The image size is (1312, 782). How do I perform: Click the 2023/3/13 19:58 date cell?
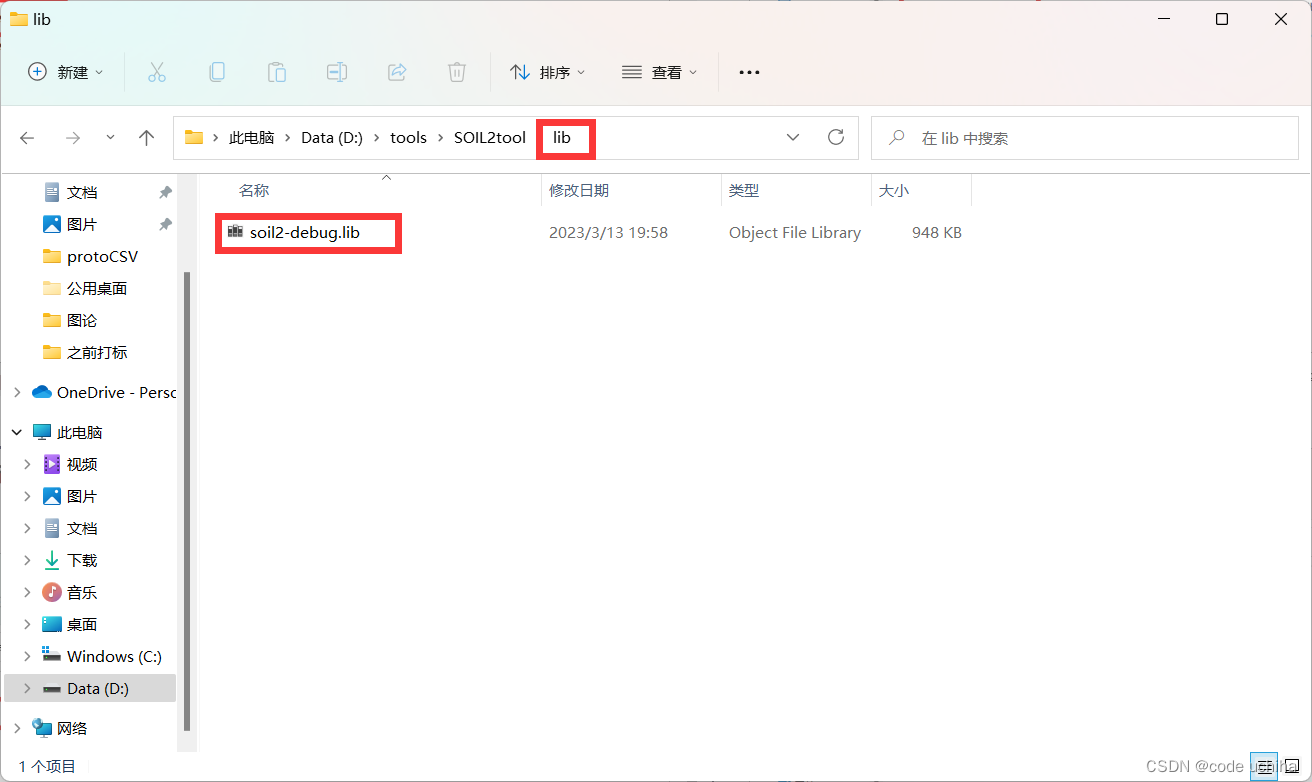click(x=608, y=232)
